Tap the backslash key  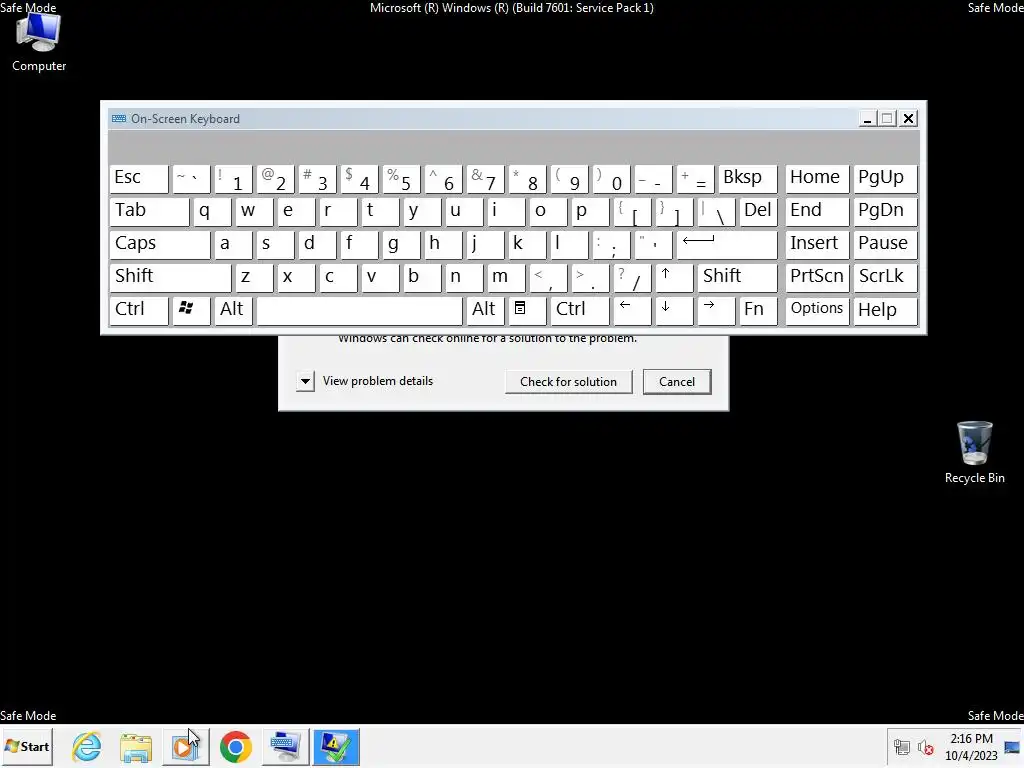click(x=716, y=211)
